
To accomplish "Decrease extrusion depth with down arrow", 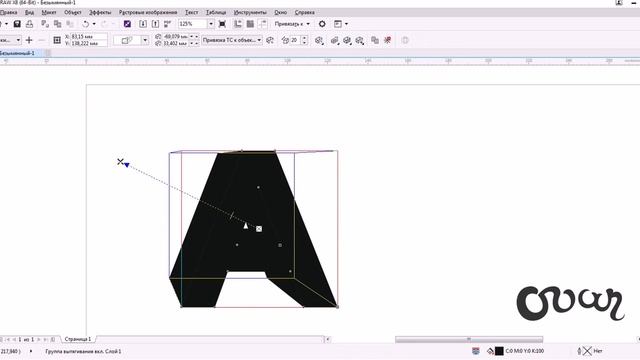I will (304, 42).
